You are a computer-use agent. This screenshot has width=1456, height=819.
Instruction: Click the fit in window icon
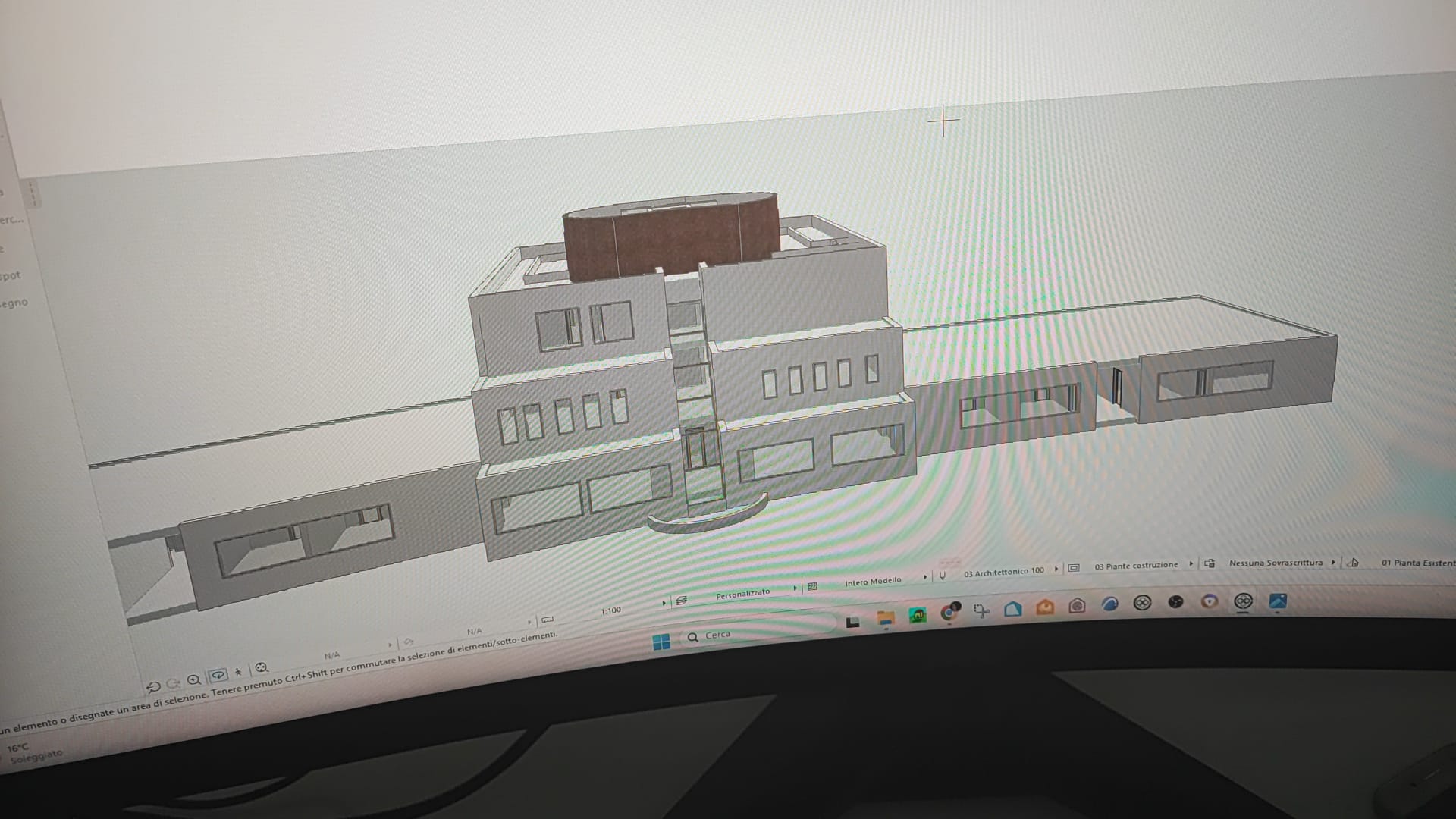(x=262, y=667)
